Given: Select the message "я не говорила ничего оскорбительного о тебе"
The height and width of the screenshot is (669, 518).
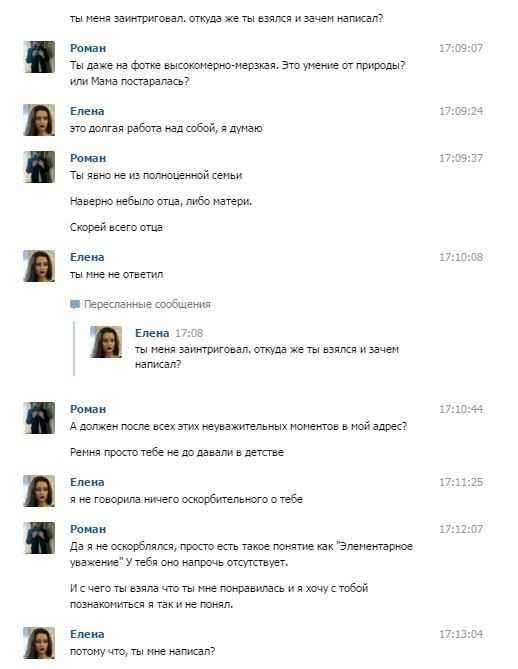Looking at the screenshot, I should click(x=186, y=499).
